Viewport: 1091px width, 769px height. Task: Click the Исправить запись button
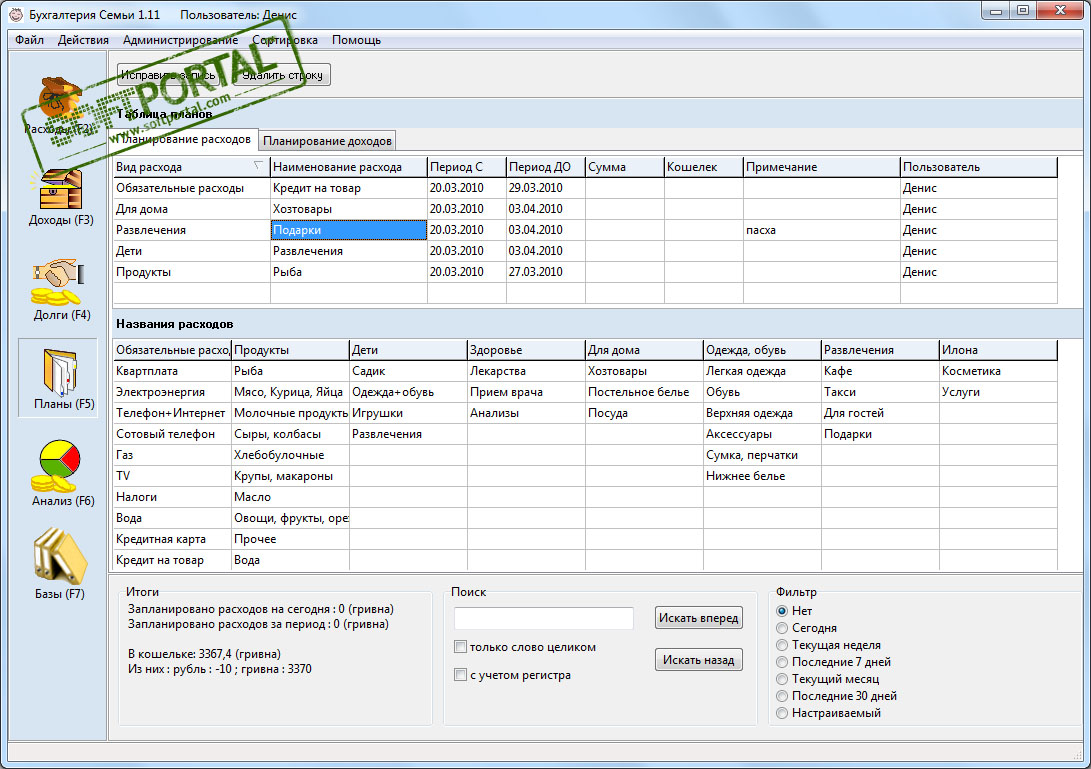click(168, 75)
